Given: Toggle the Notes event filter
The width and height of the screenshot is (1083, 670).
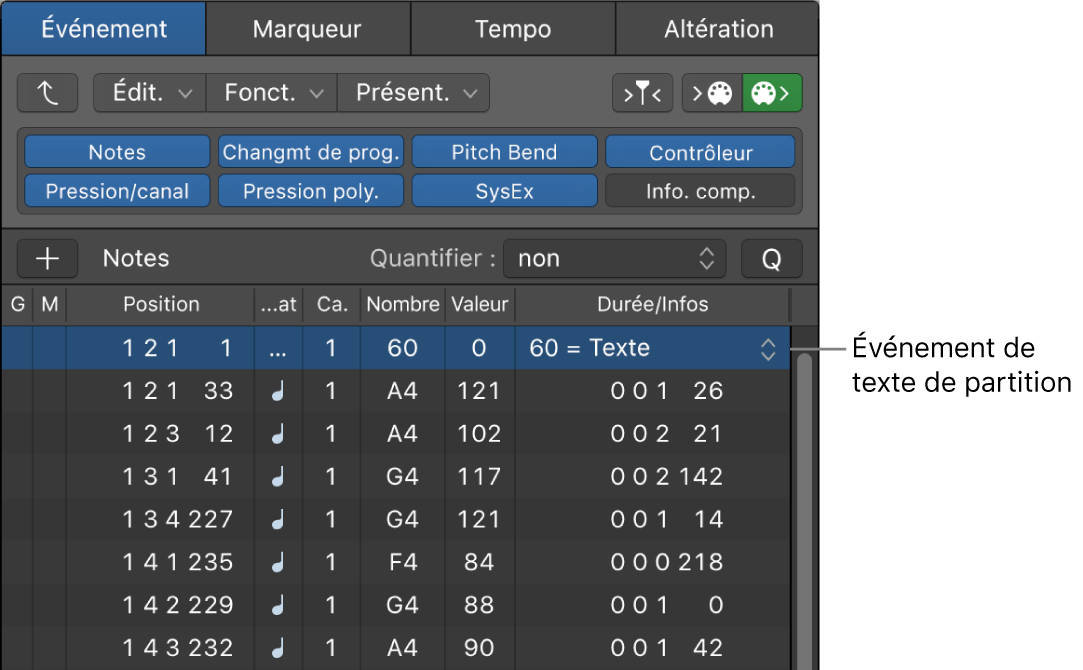Looking at the screenshot, I should (116, 152).
